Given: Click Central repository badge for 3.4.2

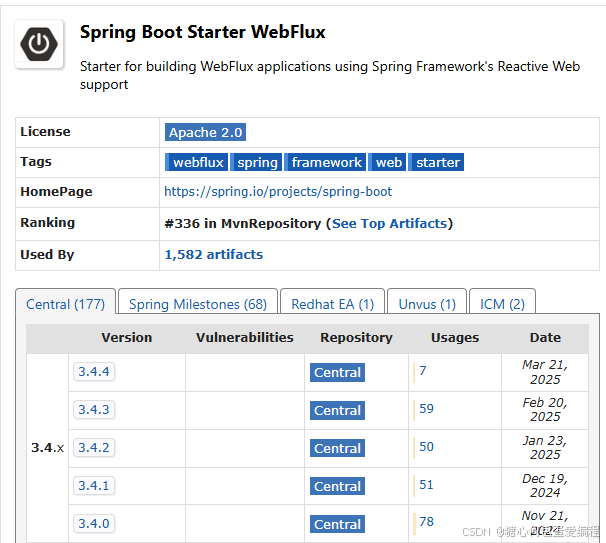Looking at the screenshot, I should point(337,448).
